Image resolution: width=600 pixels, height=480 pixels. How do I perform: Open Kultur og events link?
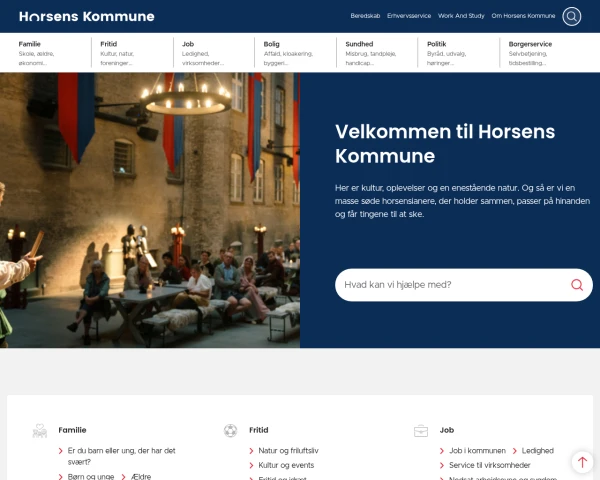pyautogui.click(x=286, y=465)
